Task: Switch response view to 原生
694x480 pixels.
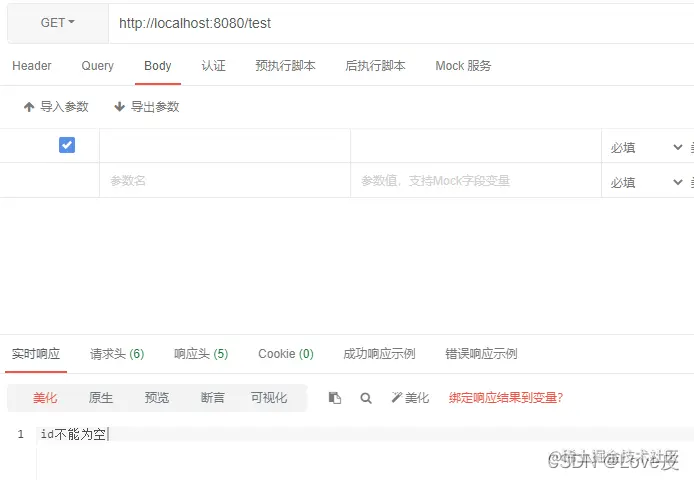Action: (x=101, y=398)
